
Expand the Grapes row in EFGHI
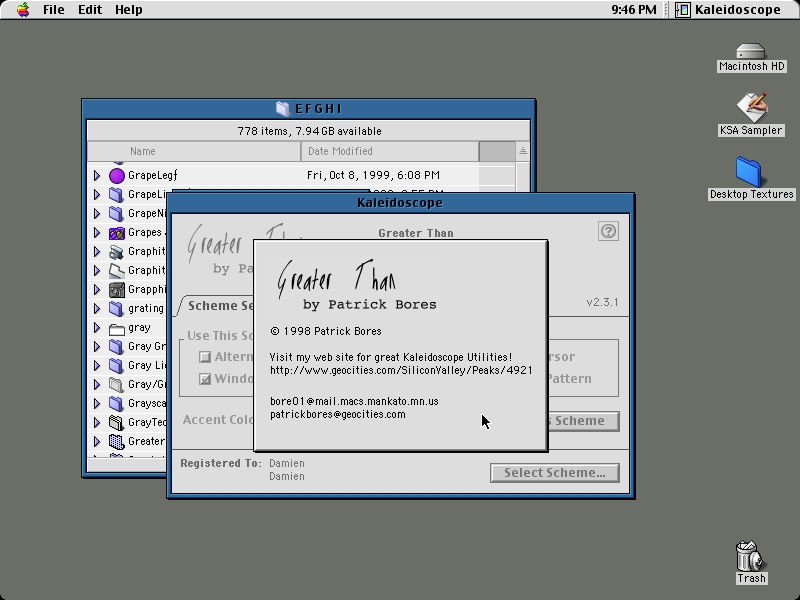point(97,233)
